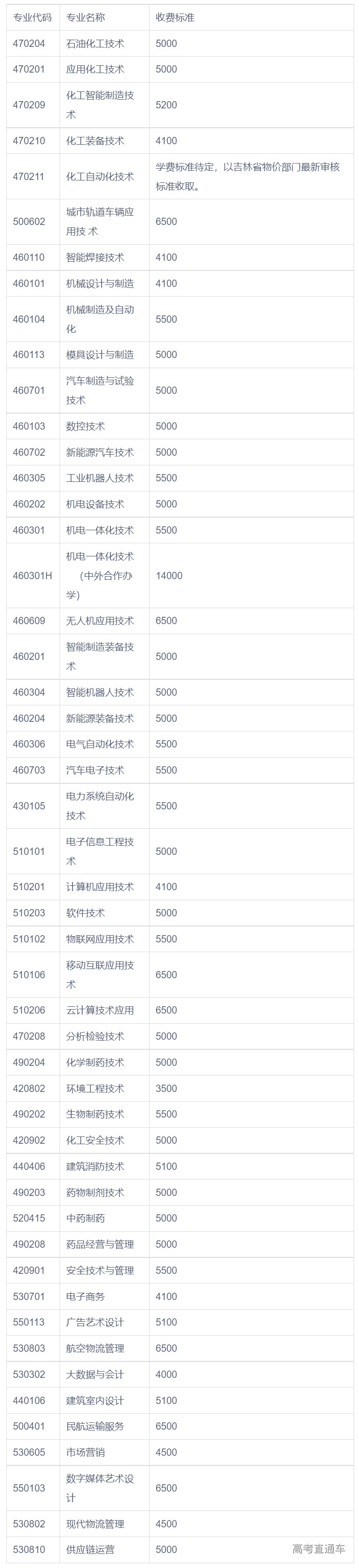This screenshot has height=1568, width=359.
Task: Select the major code 460301H
Action: (32, 576)
